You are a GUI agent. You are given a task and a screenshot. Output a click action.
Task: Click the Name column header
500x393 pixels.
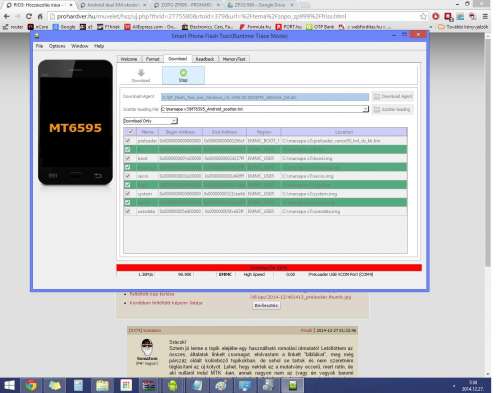(x=147, y=132)
